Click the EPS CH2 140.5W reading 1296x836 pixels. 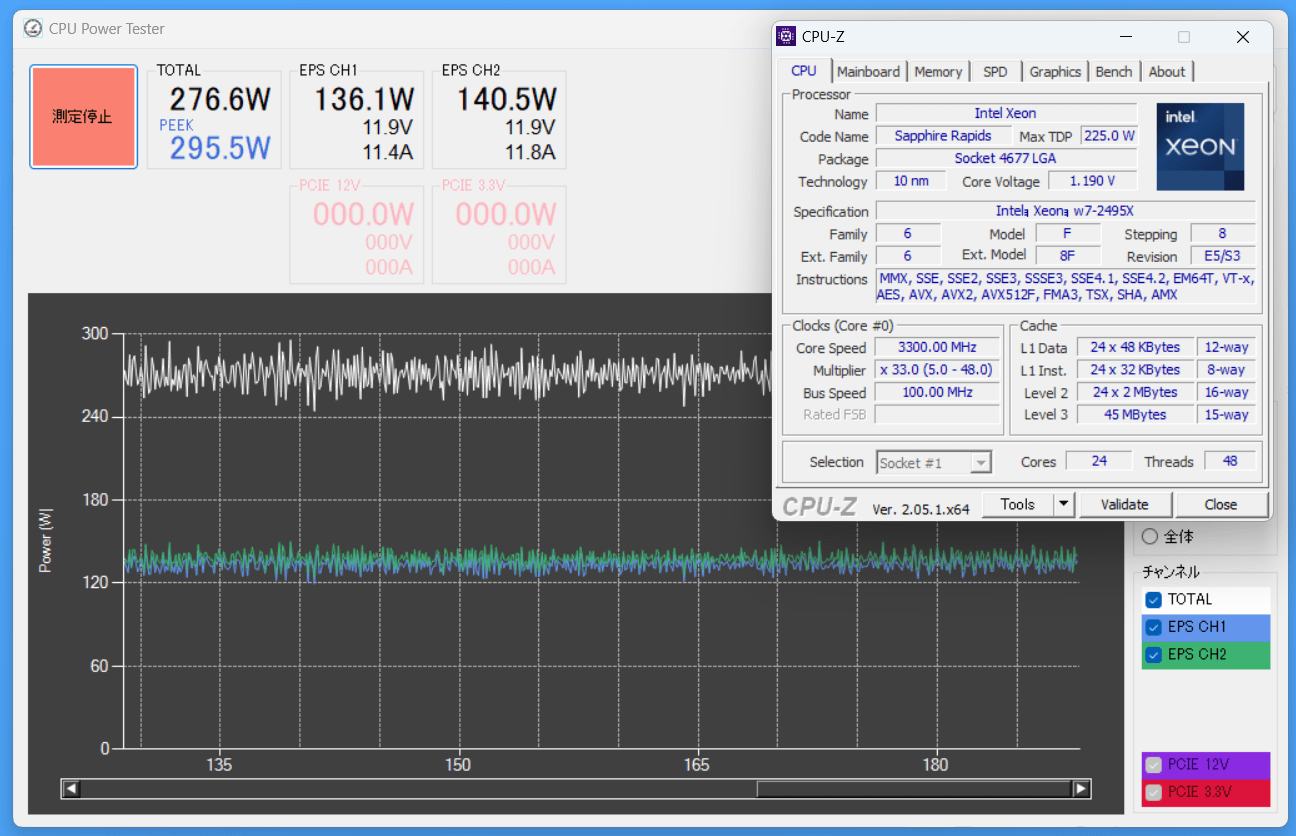[x=506, y=99]
